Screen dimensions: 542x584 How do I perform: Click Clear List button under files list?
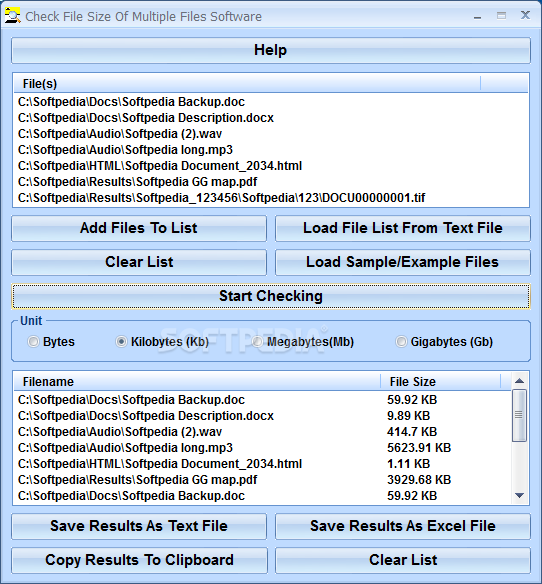point(139,262)
